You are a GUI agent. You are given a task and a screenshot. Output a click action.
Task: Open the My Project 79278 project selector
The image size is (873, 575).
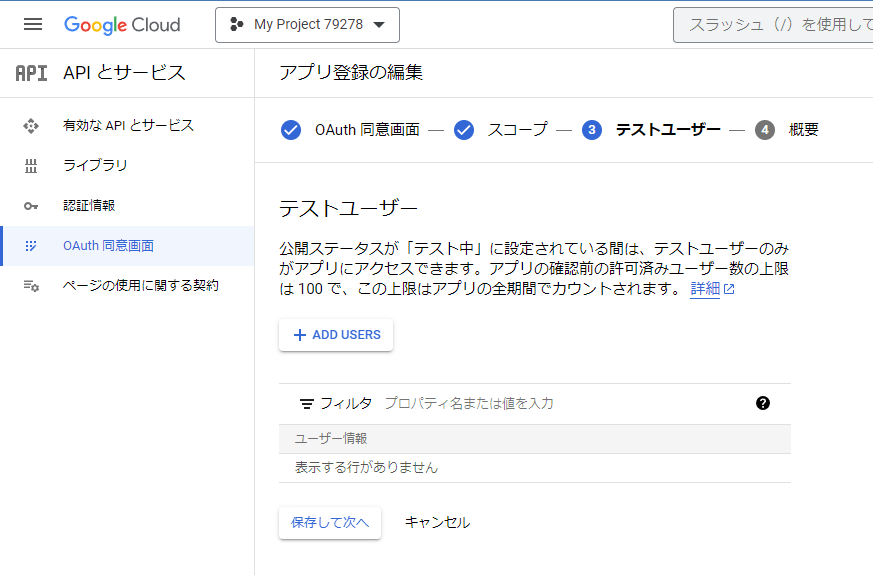coord(307,25)
